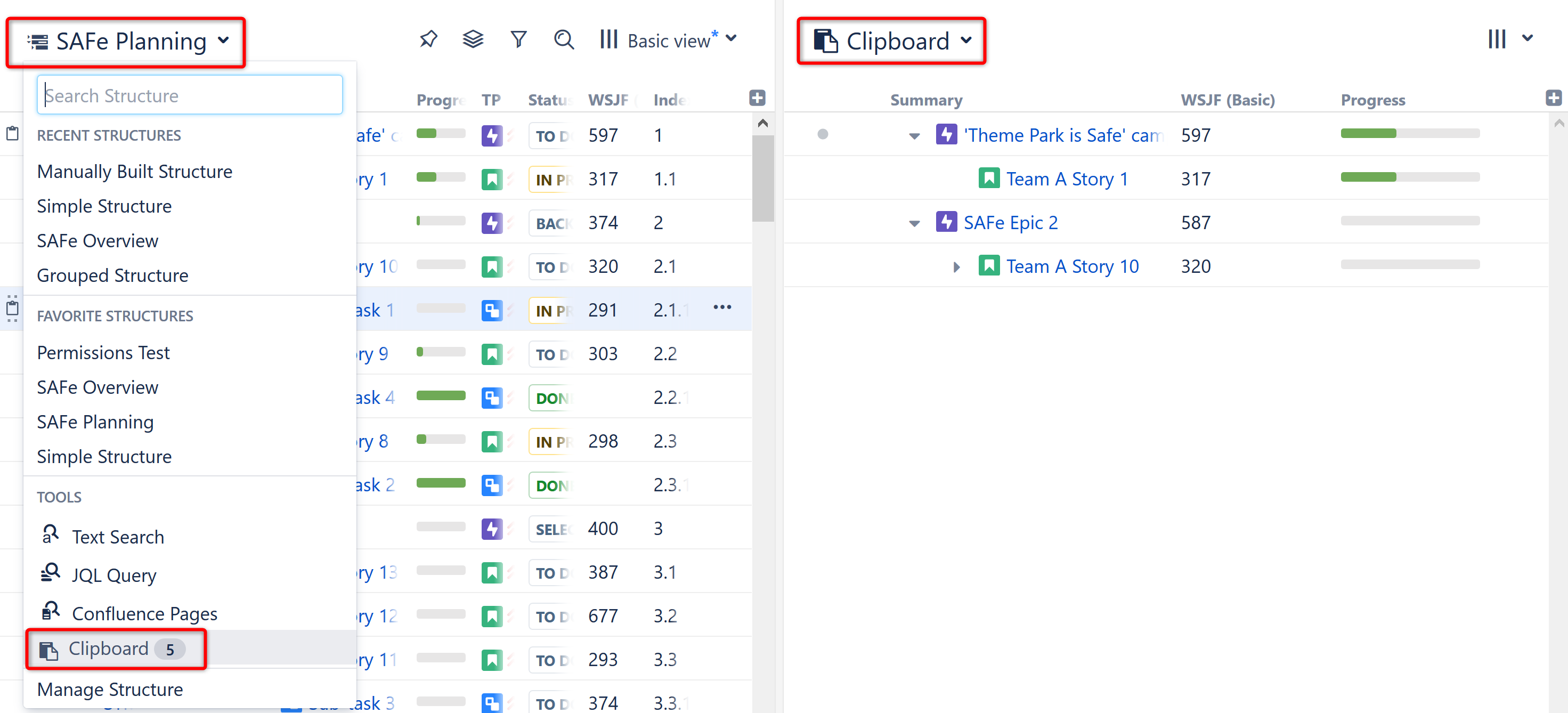Click the search magnifier icon
This screenshot has height=713, width=1568.
564,39
